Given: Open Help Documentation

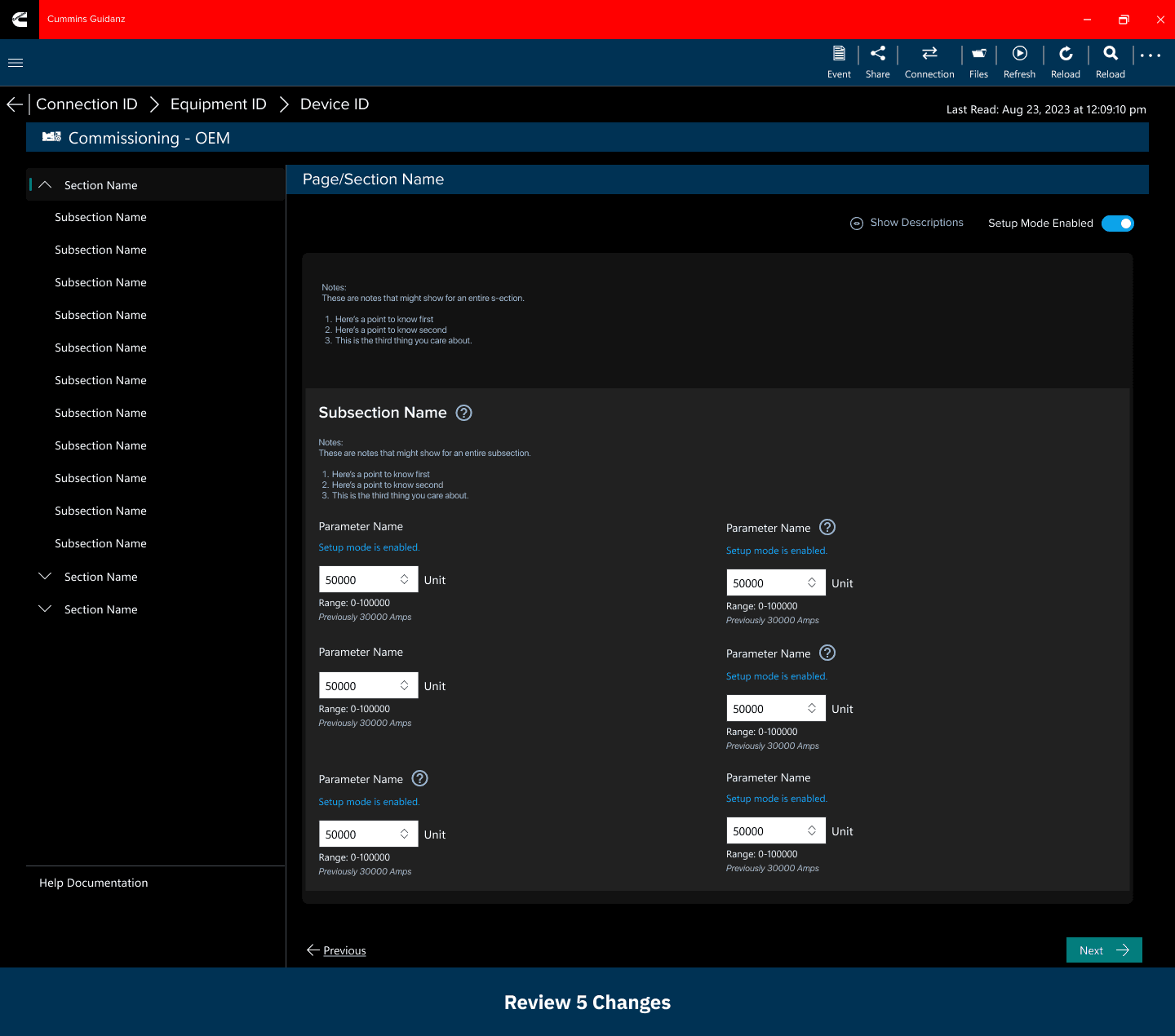Looking at the screenshot, I should [x=94, y=883].
